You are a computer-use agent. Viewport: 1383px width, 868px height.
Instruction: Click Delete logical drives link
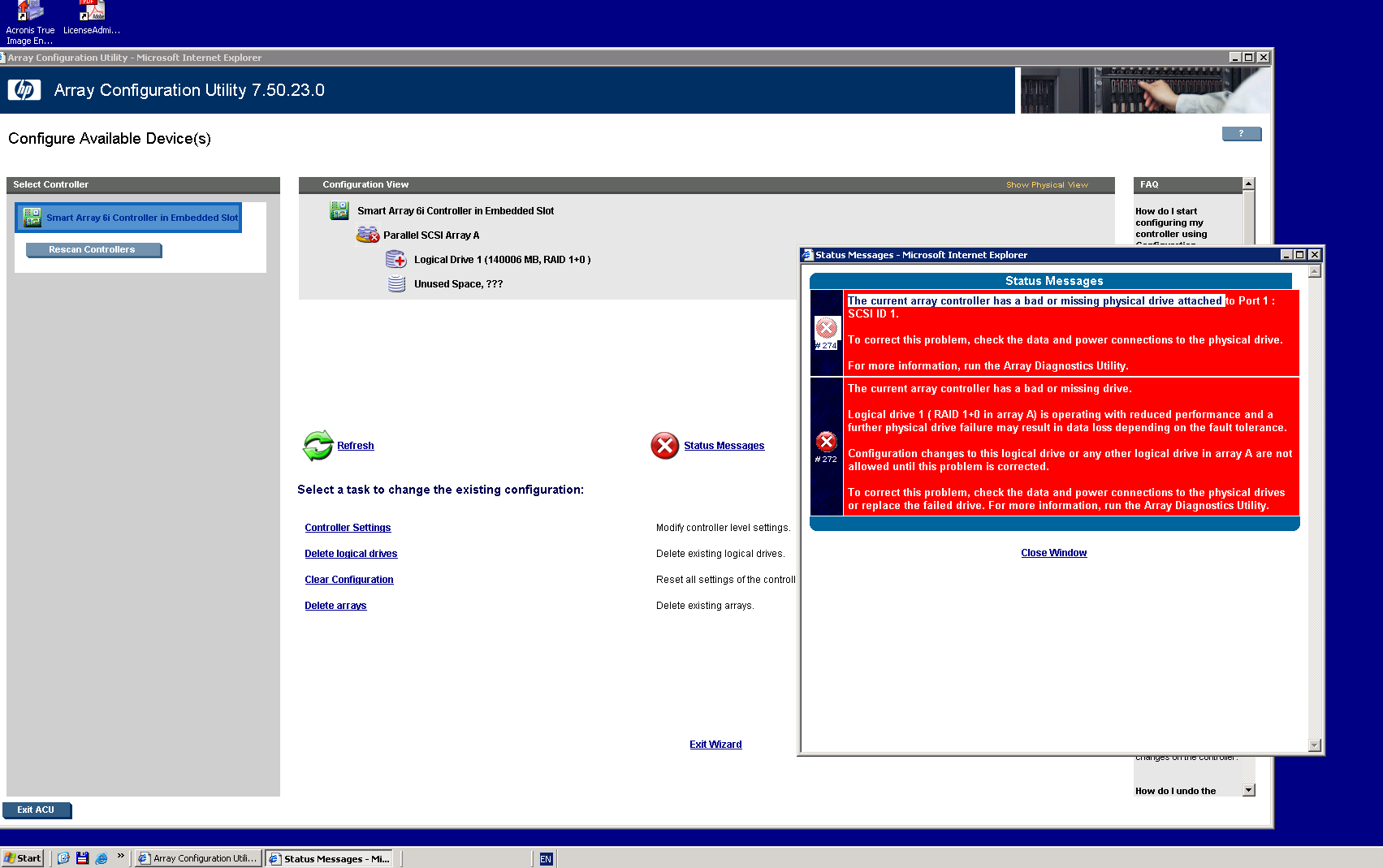tap(351, 554)
